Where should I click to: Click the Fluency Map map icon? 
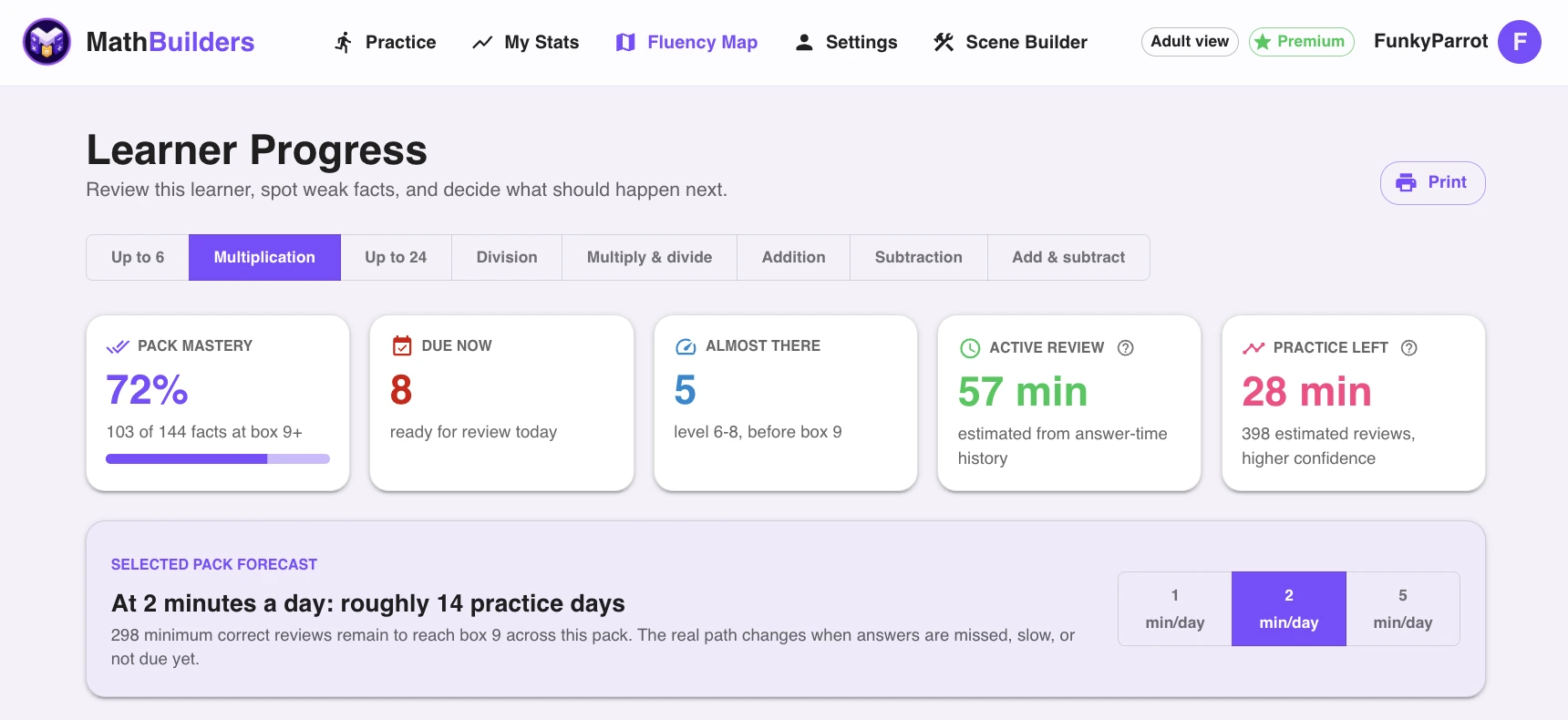[625, 42]
